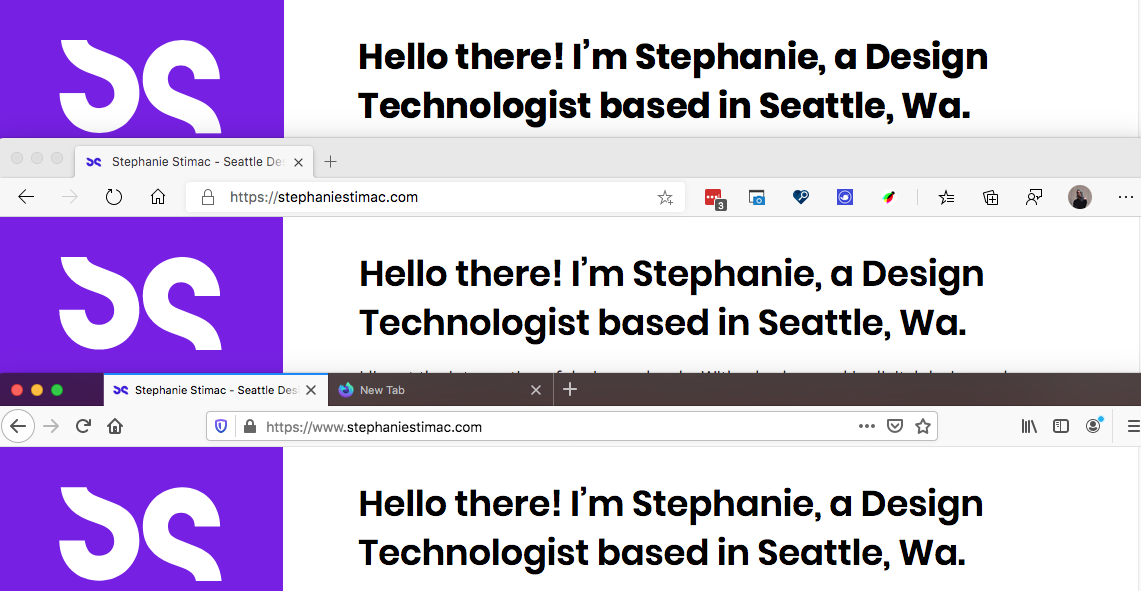Open a new tab in Edge
This screenshot has height=591, width=1141.
330,162
